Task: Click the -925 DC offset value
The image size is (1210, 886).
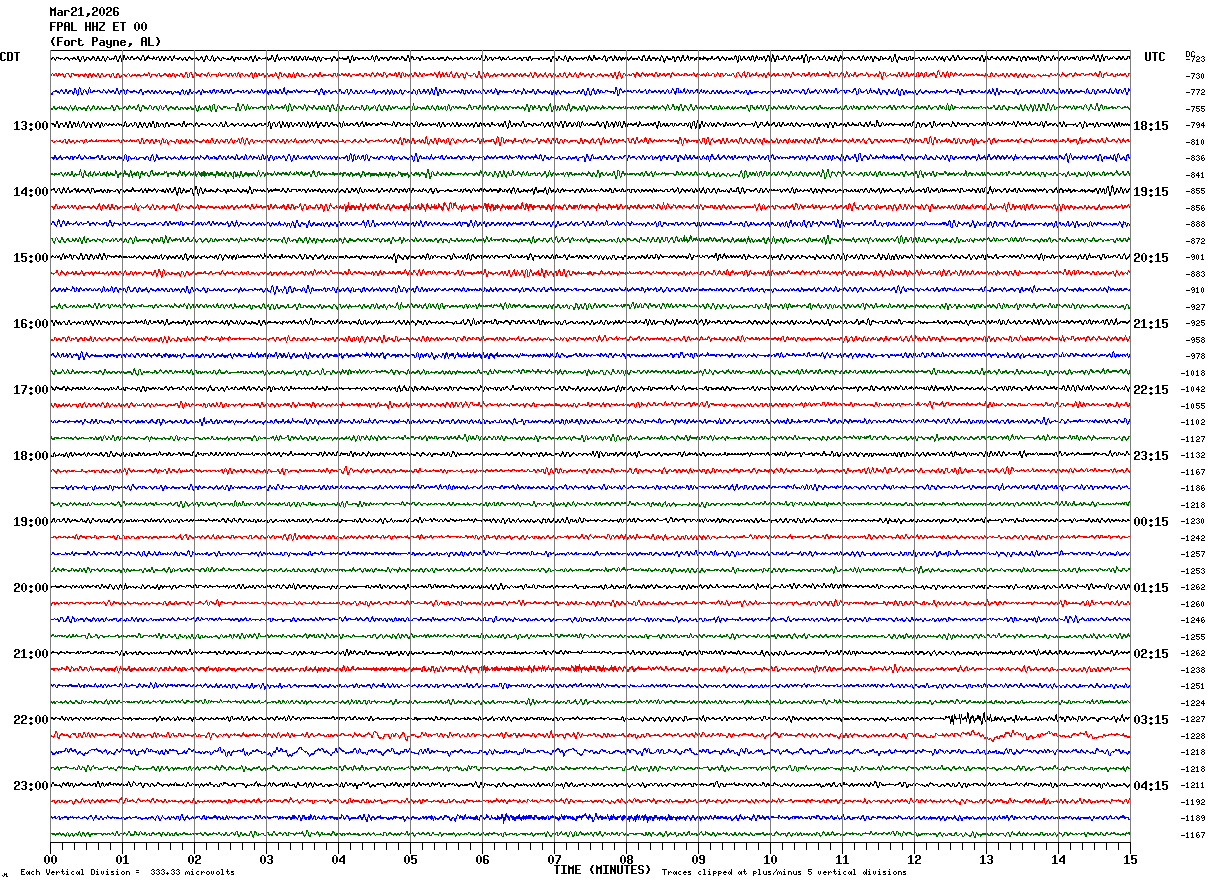Action: click(1194, 323)
